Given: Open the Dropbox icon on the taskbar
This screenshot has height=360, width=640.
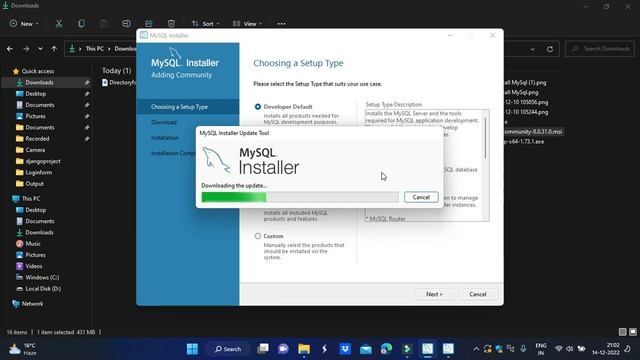Looking at the screenshot, I should (x=345, y=349).
